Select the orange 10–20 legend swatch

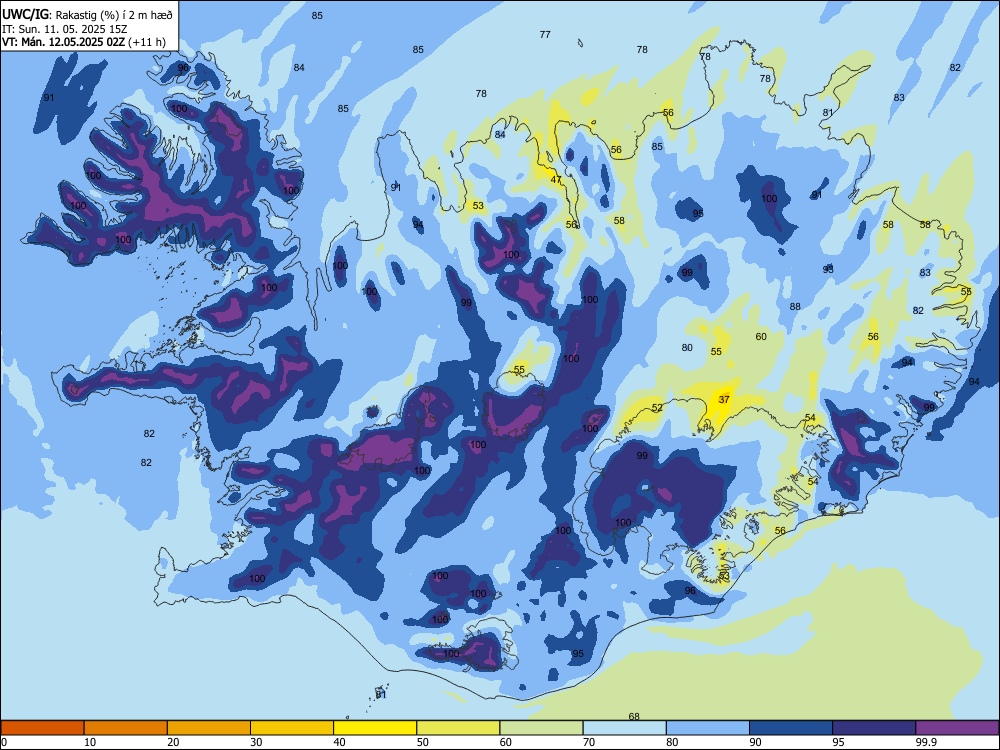tap(126, 728)
